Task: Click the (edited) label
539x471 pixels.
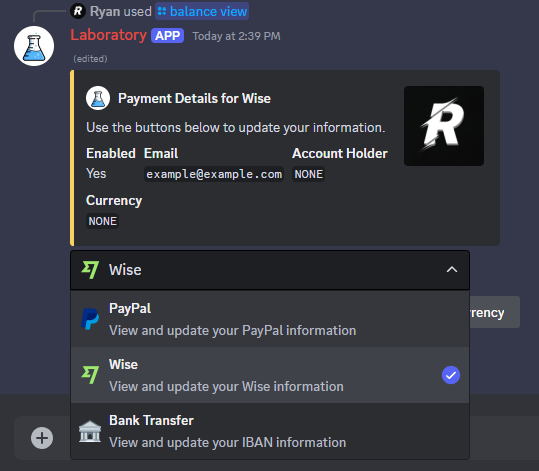Action: pos(90,59)
